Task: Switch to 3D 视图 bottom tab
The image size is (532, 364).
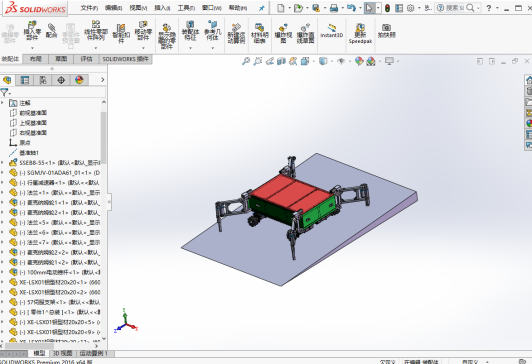Action: (63, 353)
